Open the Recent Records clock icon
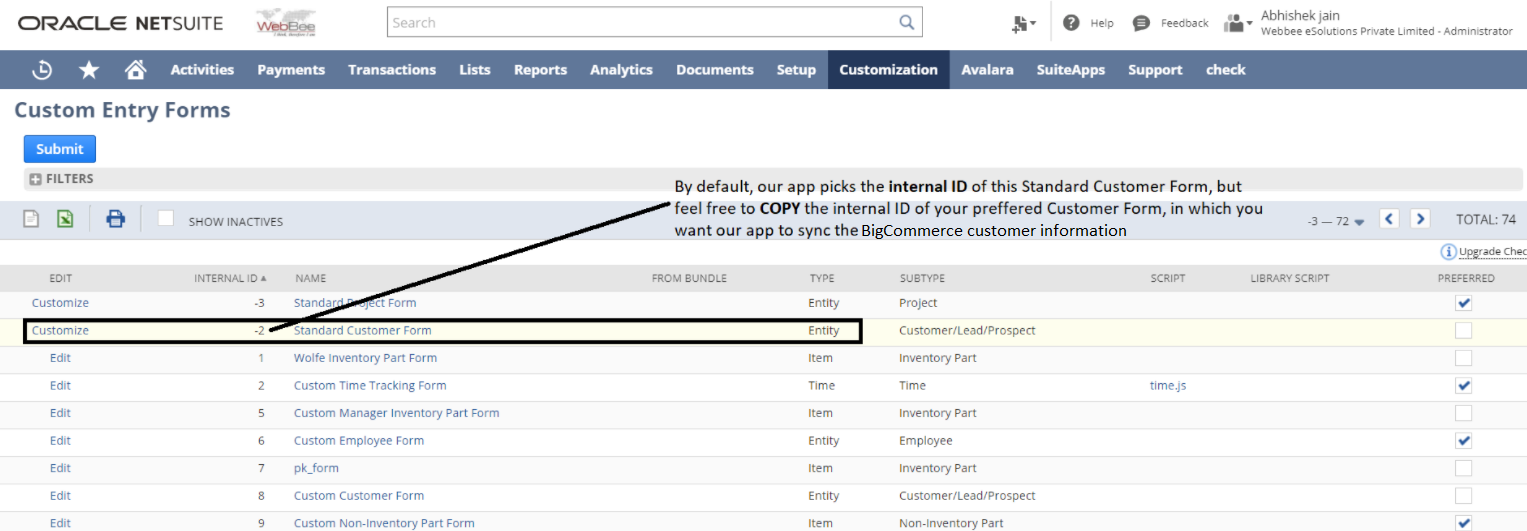The image size is (1527, 531). click(x=42, y=70)
